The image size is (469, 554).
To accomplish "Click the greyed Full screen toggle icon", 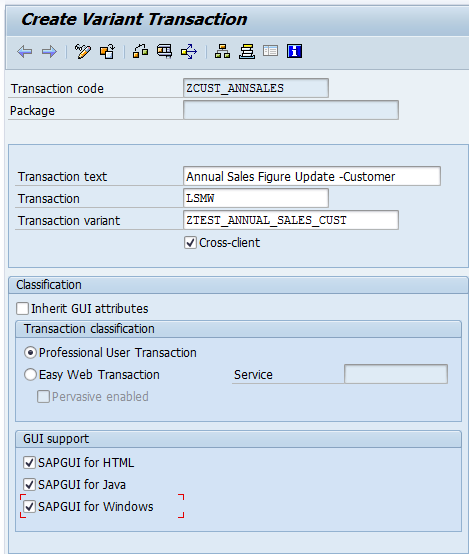I will click(271, 51).
